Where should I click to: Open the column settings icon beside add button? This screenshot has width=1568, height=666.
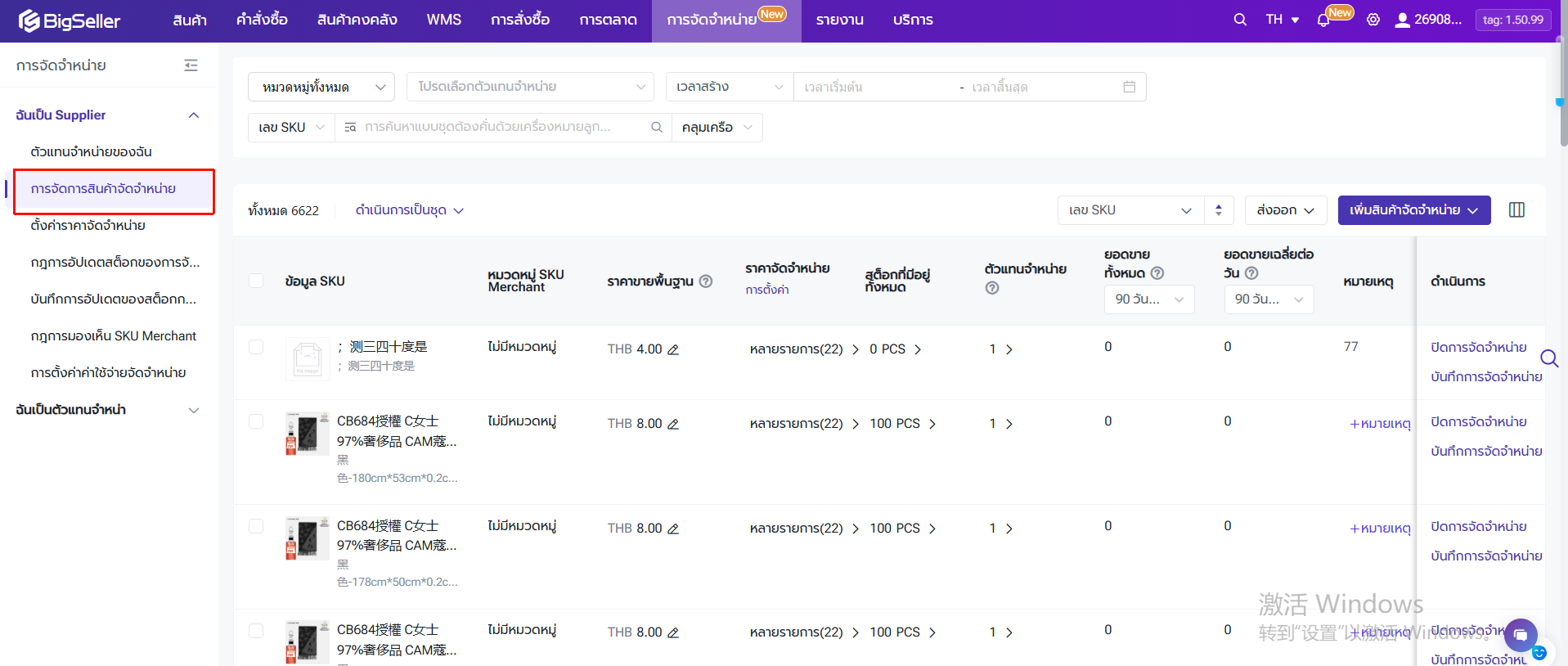pos(1516,210)
